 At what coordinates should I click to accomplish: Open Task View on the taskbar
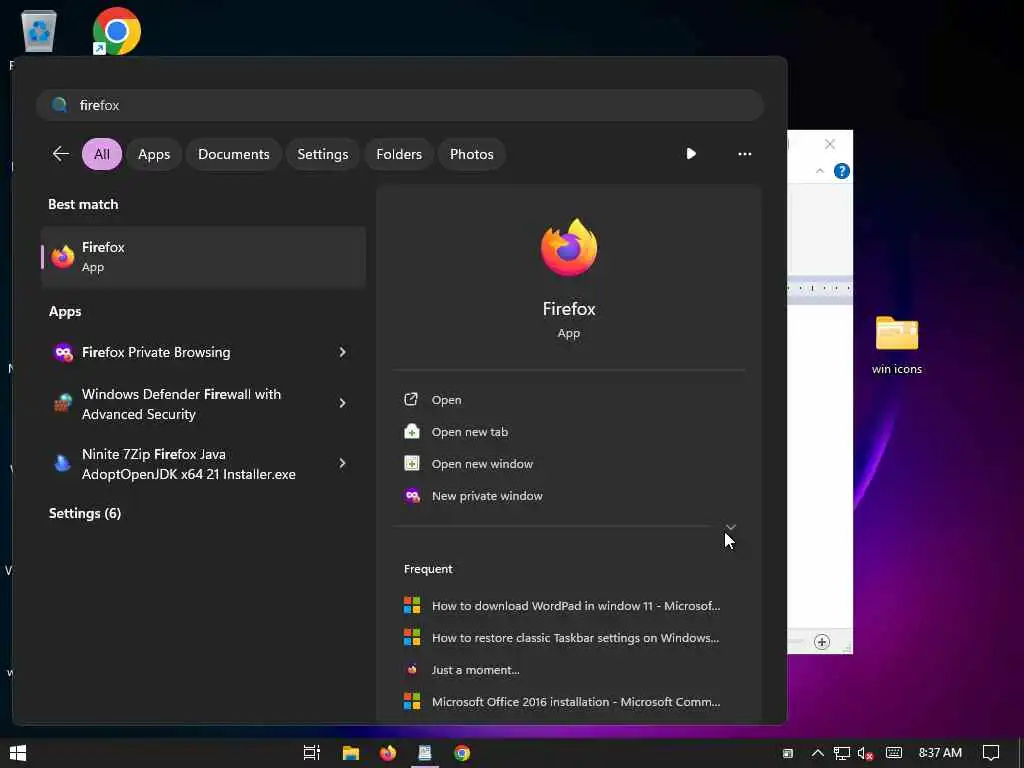pyautogui.click(x=312, y=753)
